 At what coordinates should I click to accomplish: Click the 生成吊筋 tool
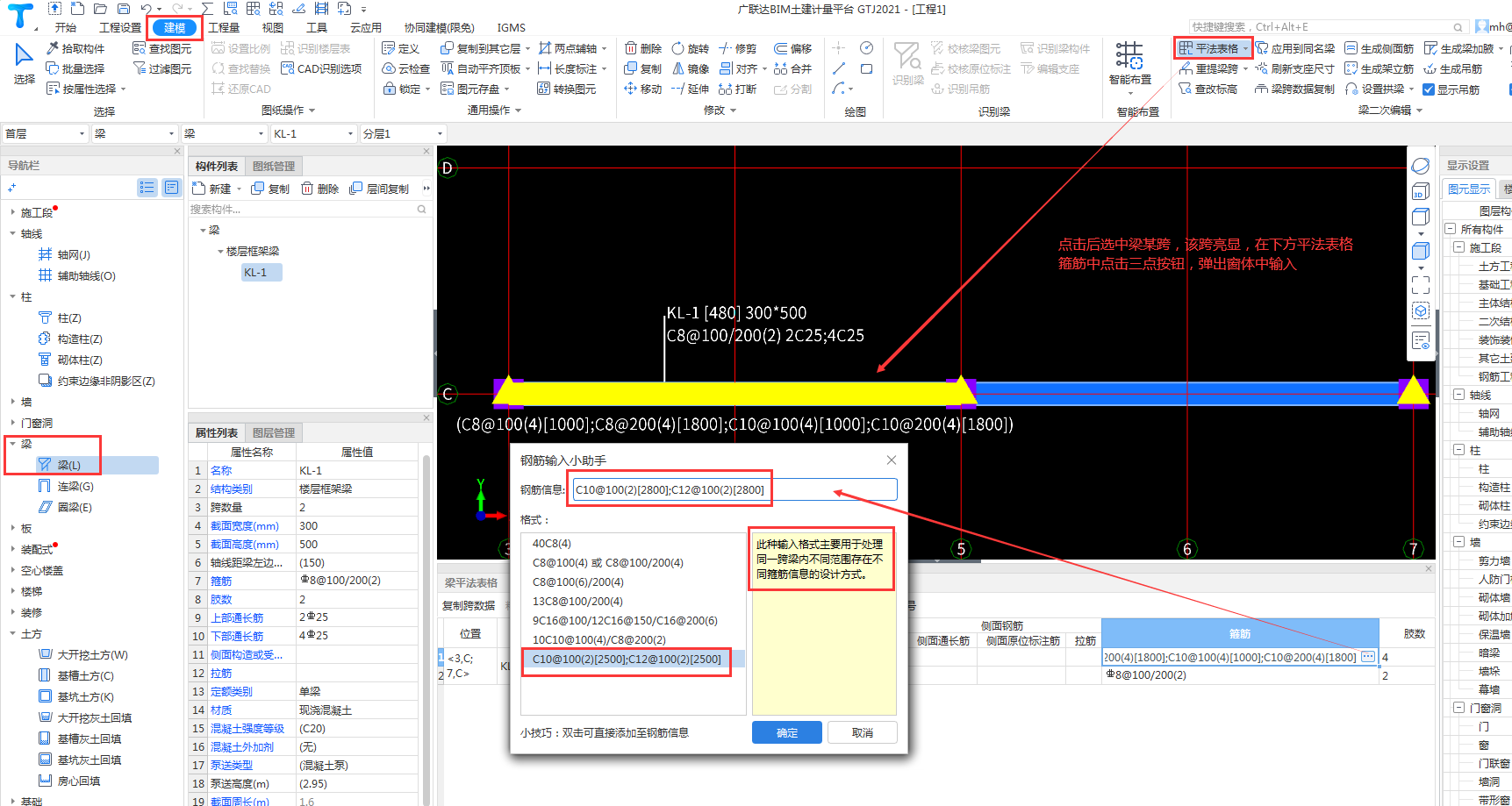tap(1453, 68)
